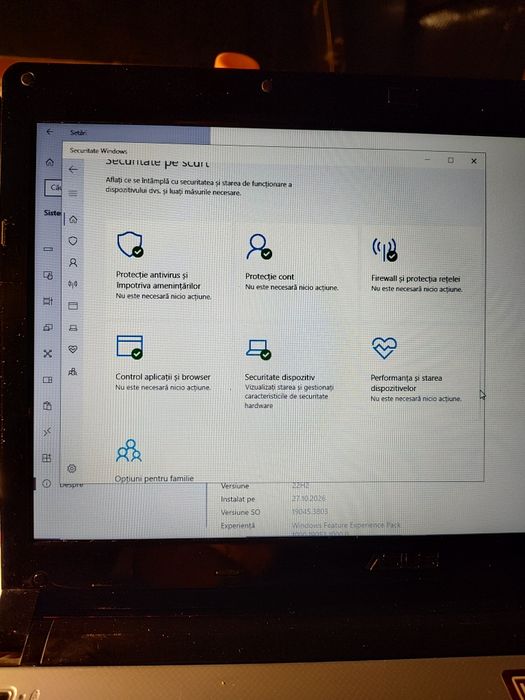Screen dimensions: 525x700
Task: Click Home icon in Setări window
Action: coord(50,162)
